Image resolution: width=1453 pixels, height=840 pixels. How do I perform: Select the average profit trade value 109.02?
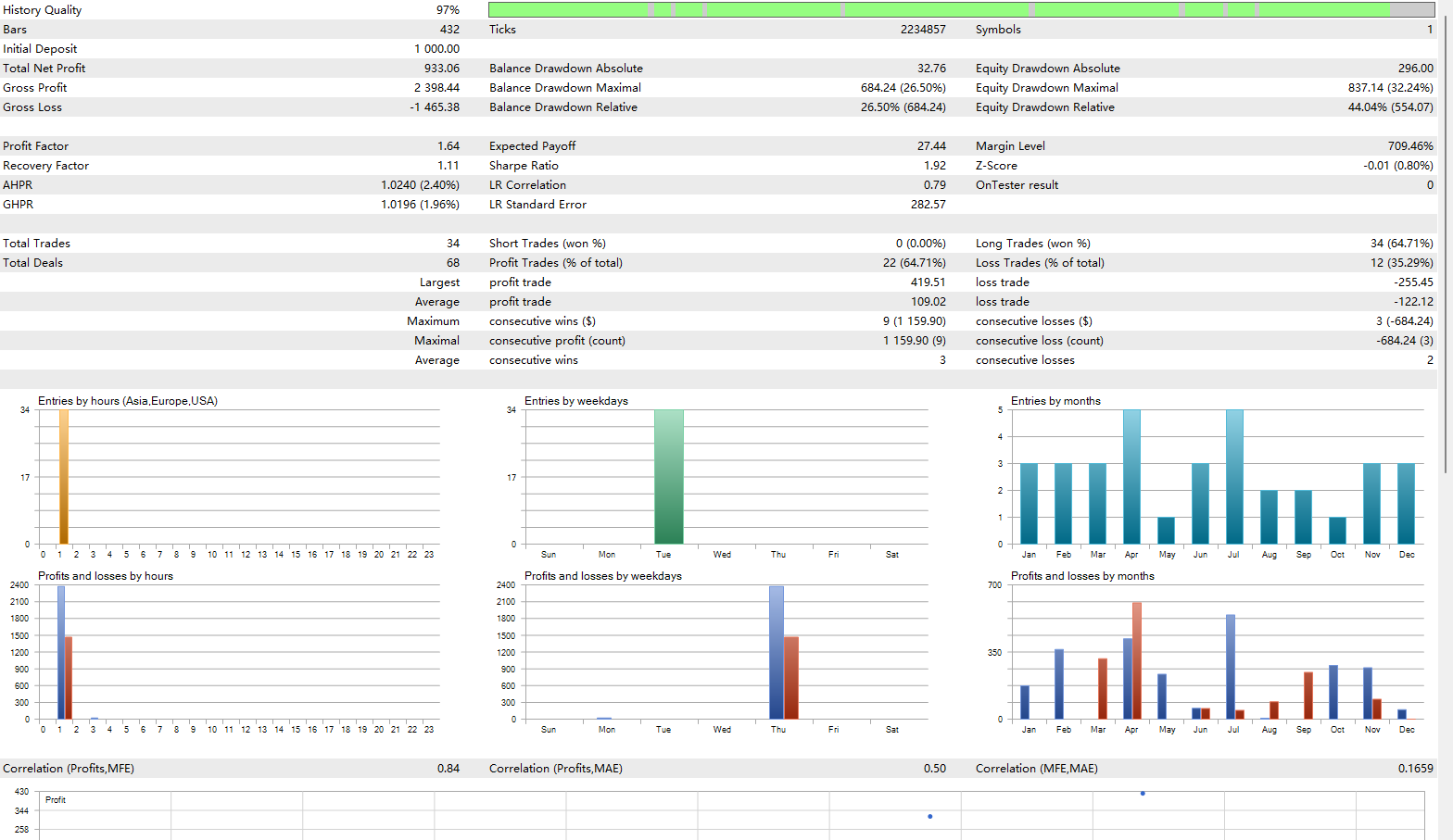point(929,301)
